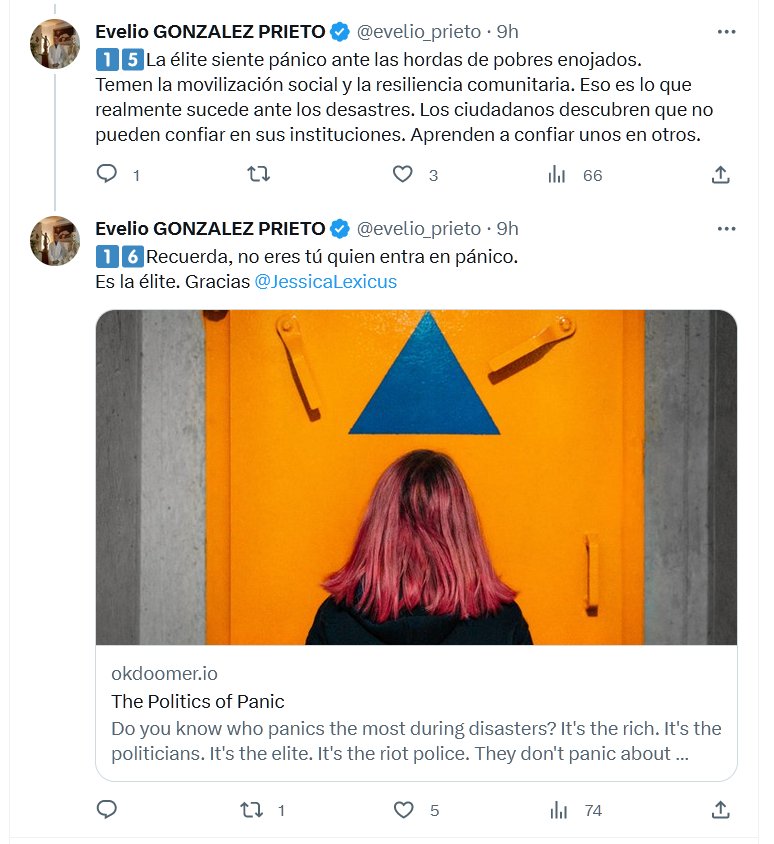Open Evelio's avatar on the first tweet
The image size is (774, 844).
coord(55,44)
